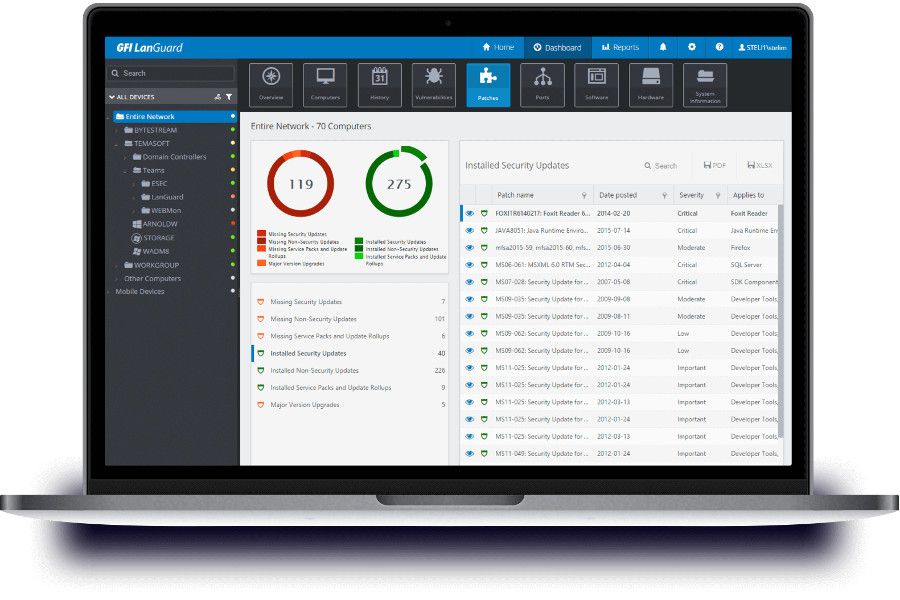Collapse the TEMASOFT tree node arrow

117,144
